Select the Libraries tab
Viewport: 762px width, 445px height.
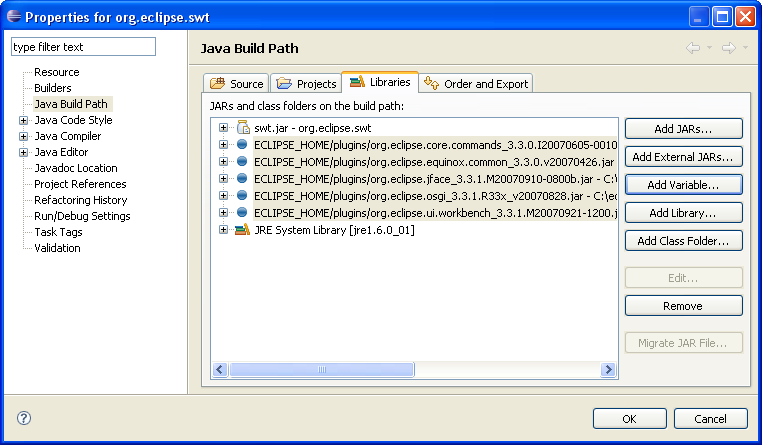tap(380, 82)
